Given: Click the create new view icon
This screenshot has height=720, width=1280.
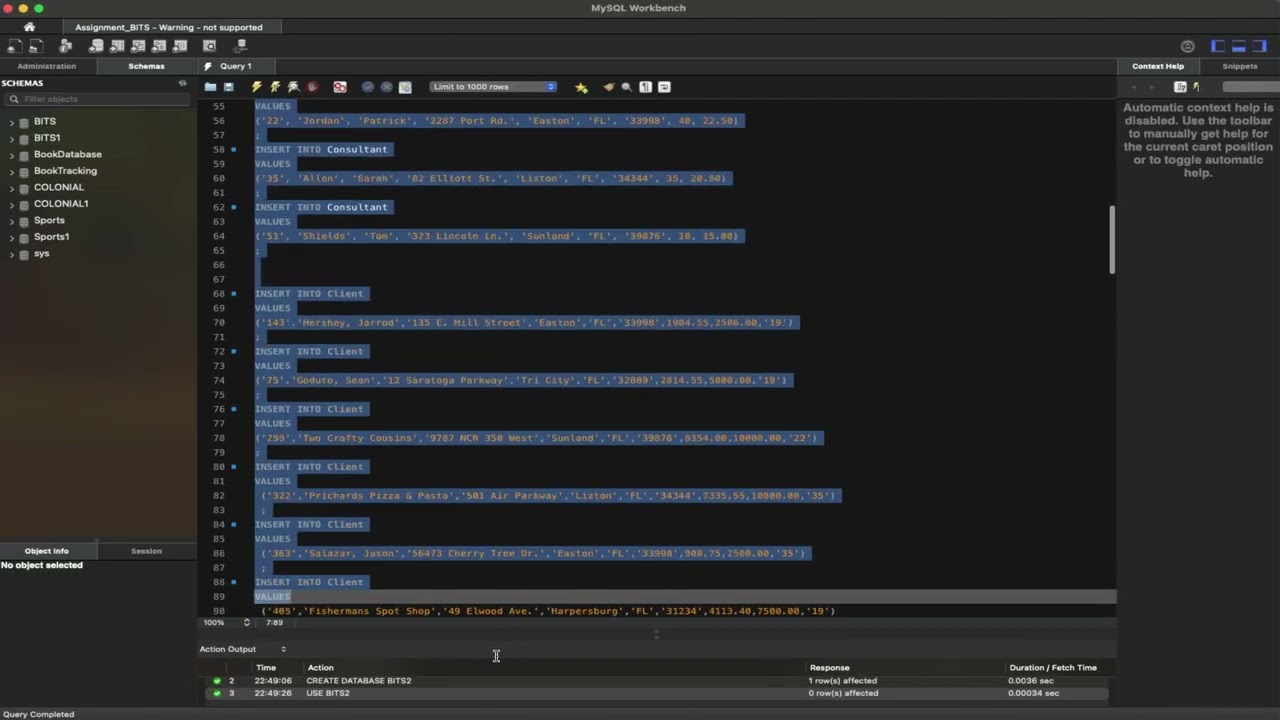Looking at the screenshot, I should [x=138, y=46].
